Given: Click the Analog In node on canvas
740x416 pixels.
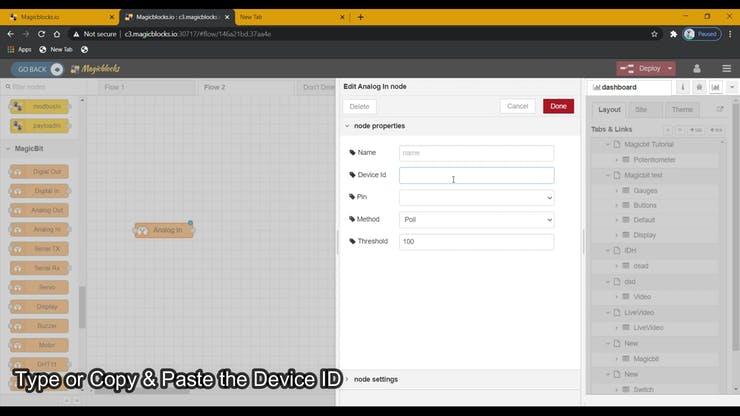Looking at the screenshot, I should click(165, 230).
